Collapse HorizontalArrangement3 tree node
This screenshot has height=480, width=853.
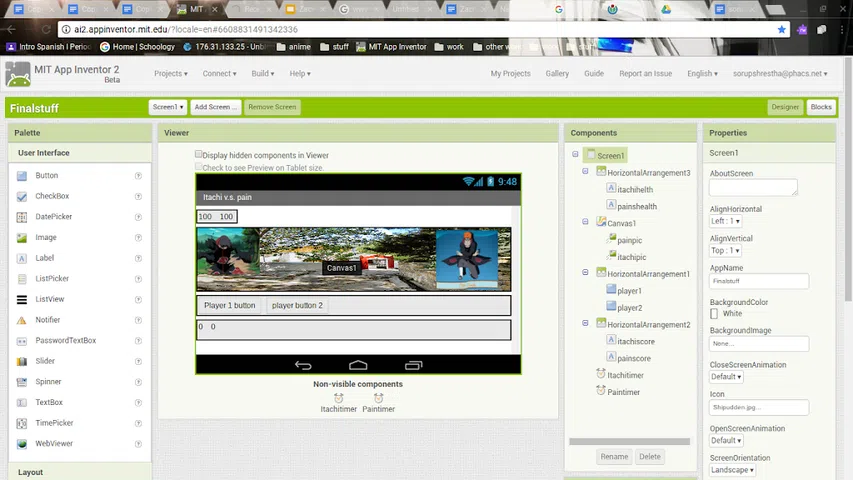585,171
